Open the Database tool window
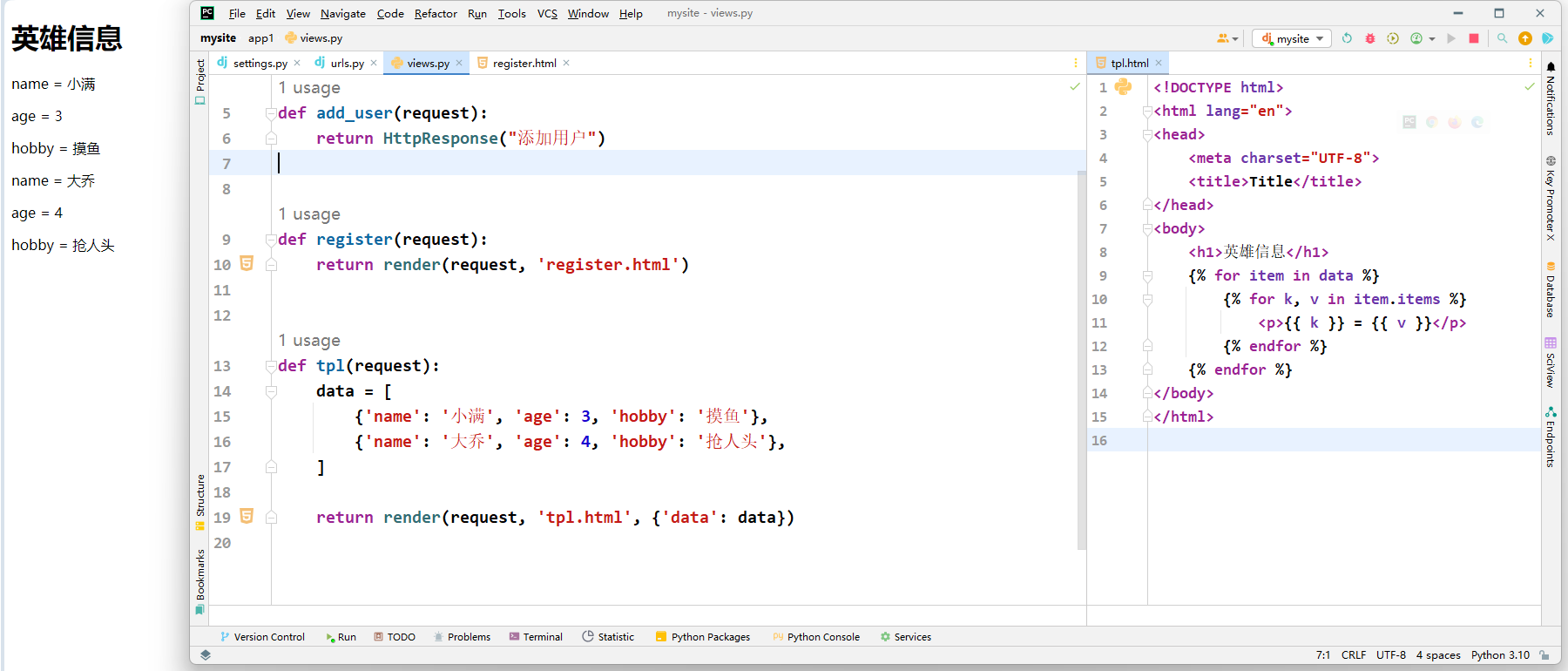Screen dimensions: 1568x671 [x=1551, y=290]
